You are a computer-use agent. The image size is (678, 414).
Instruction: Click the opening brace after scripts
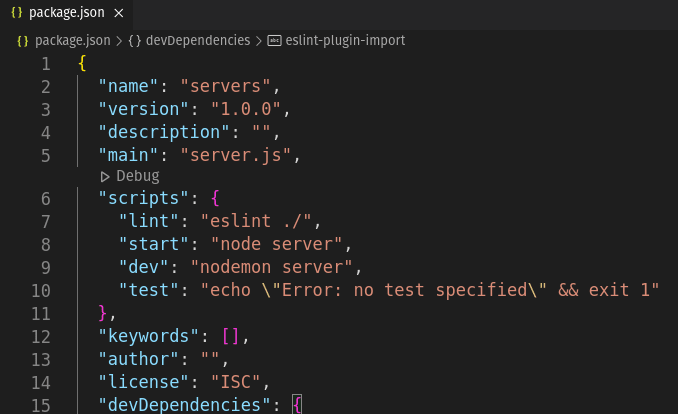215,199
